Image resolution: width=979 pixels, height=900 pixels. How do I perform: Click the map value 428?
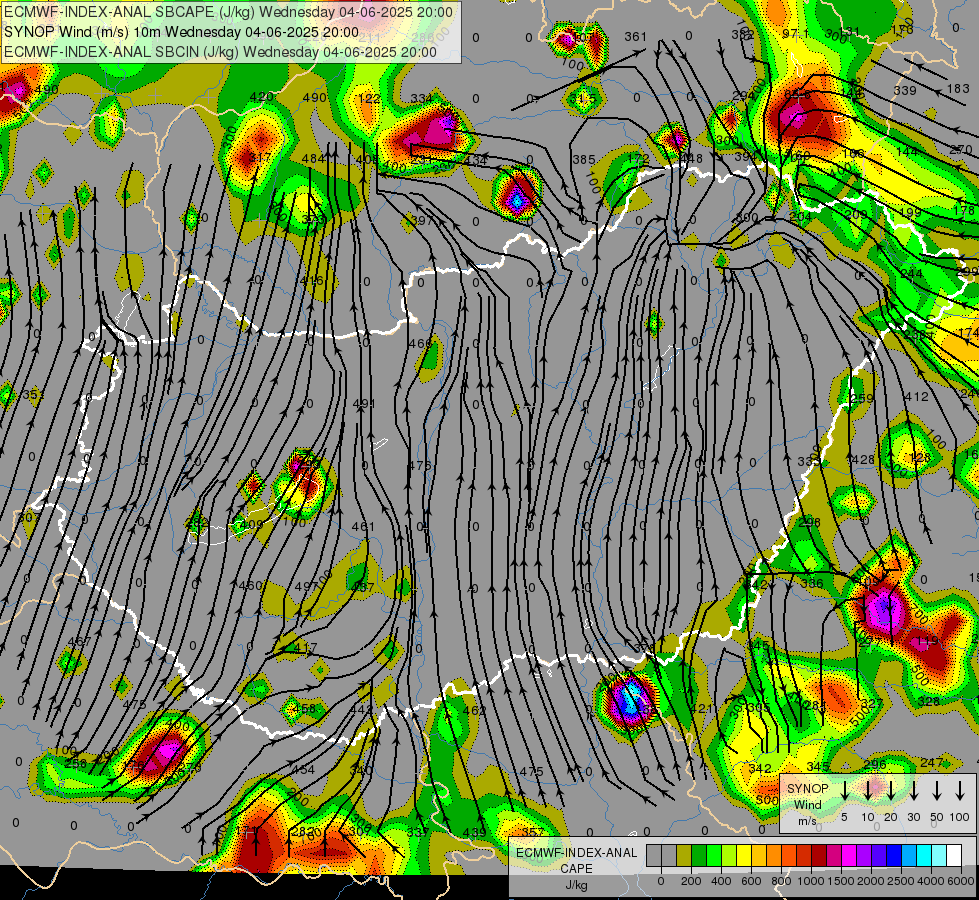861,460
